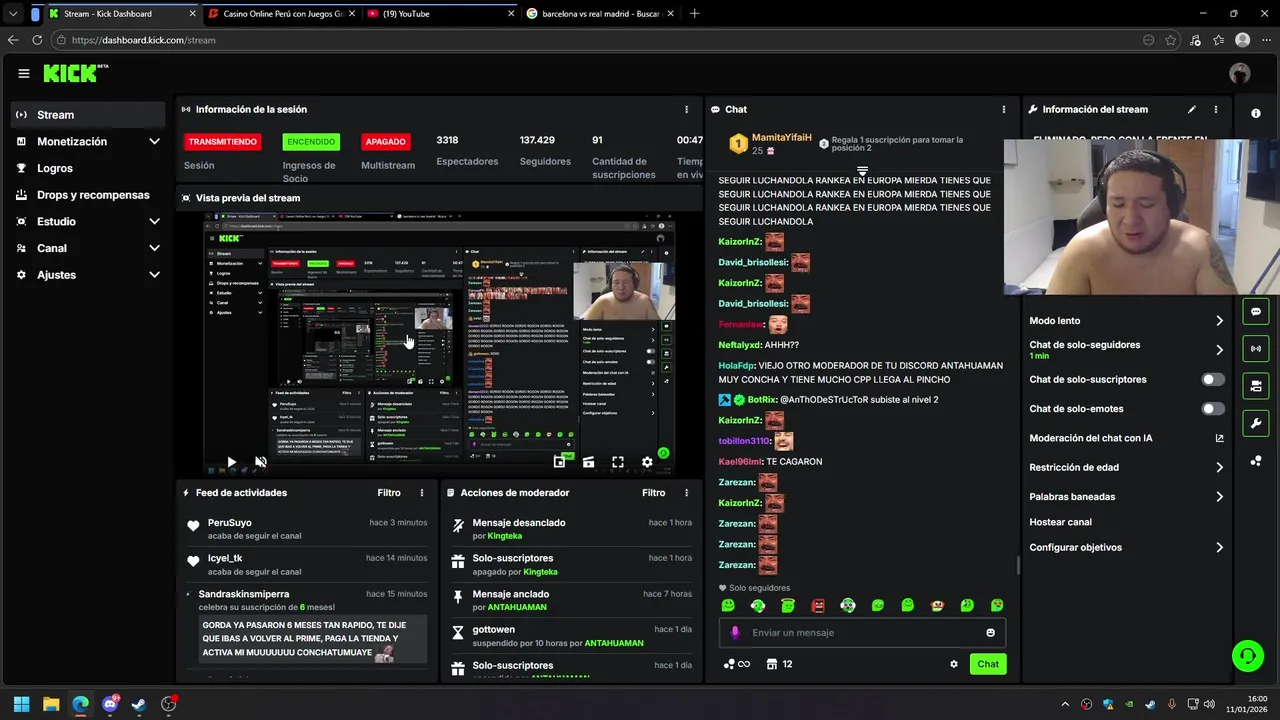Toggle Chat de solo-suscriptores switch
This screenshot has height=720, width=1280.
pos(1213,380)
